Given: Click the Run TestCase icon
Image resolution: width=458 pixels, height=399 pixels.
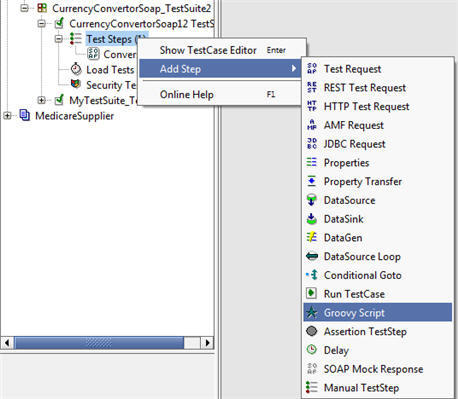Looking at the screenshot, I should pos(312,294).
